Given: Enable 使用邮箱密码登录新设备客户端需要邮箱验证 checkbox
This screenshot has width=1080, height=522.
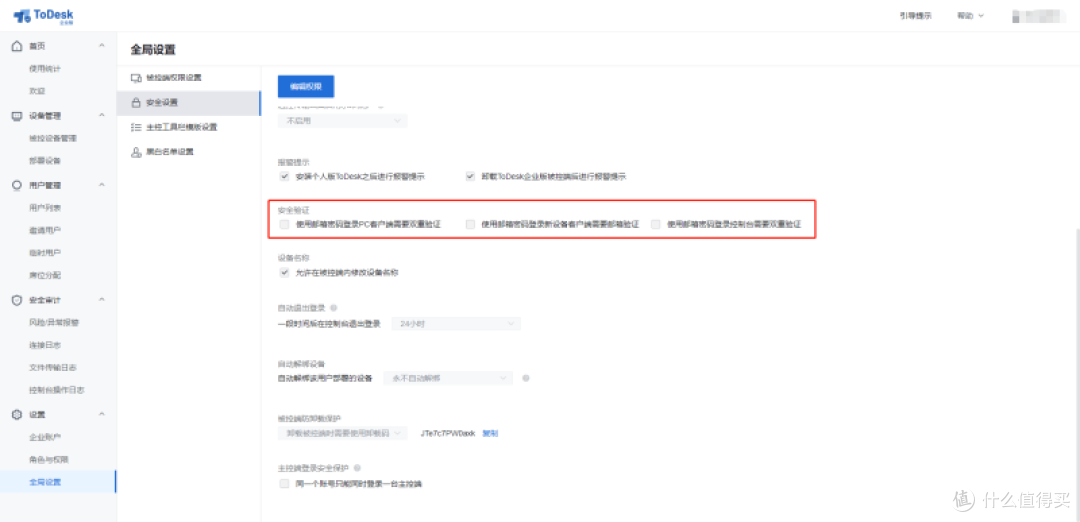Looking at the screenshot, I should click(470, 225).
